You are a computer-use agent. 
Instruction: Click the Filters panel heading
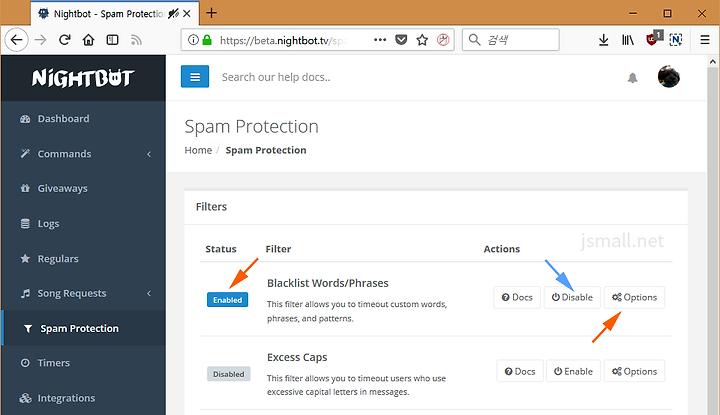coord(211,207)
